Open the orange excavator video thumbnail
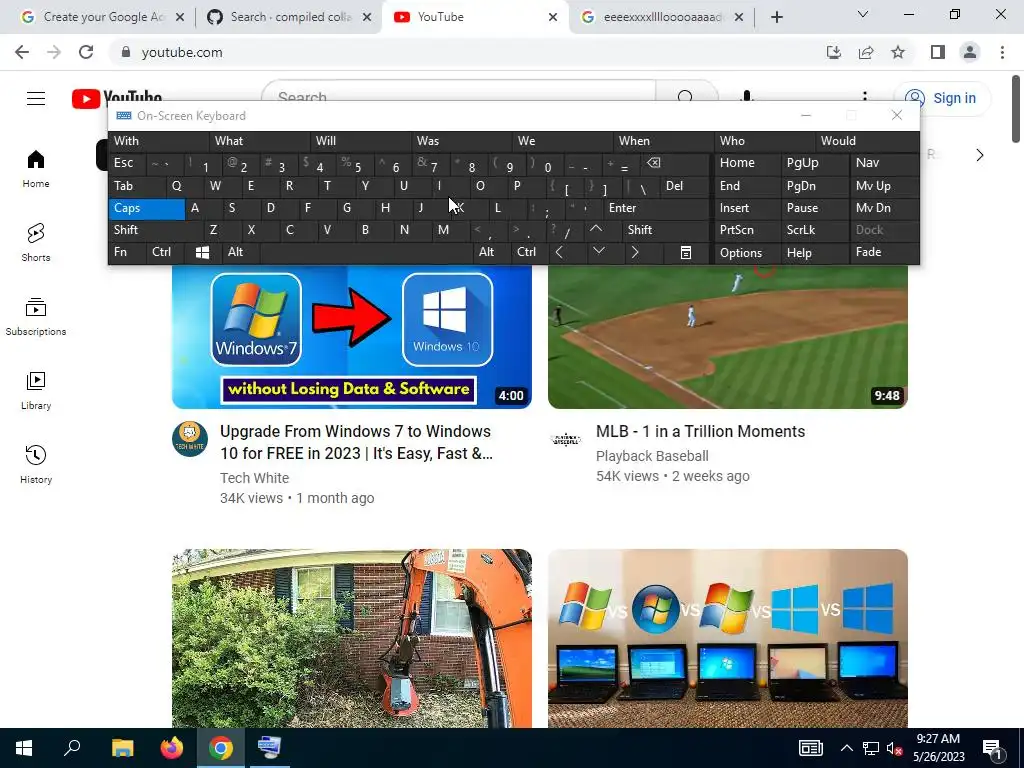 352,638
